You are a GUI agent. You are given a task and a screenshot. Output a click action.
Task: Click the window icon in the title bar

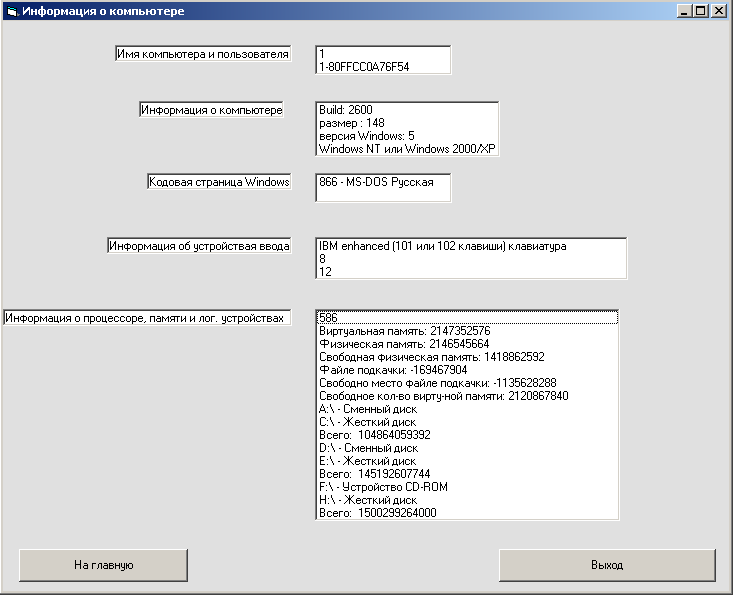12,11
